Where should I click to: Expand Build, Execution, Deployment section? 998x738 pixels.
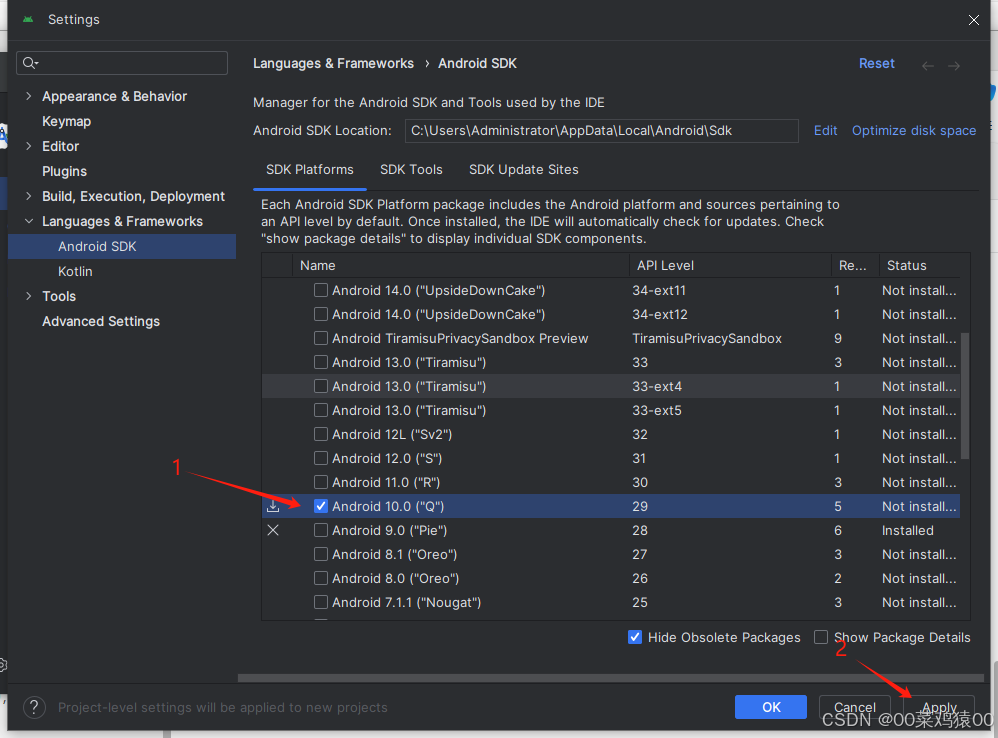pyautogui.click(x=28, y=196)
